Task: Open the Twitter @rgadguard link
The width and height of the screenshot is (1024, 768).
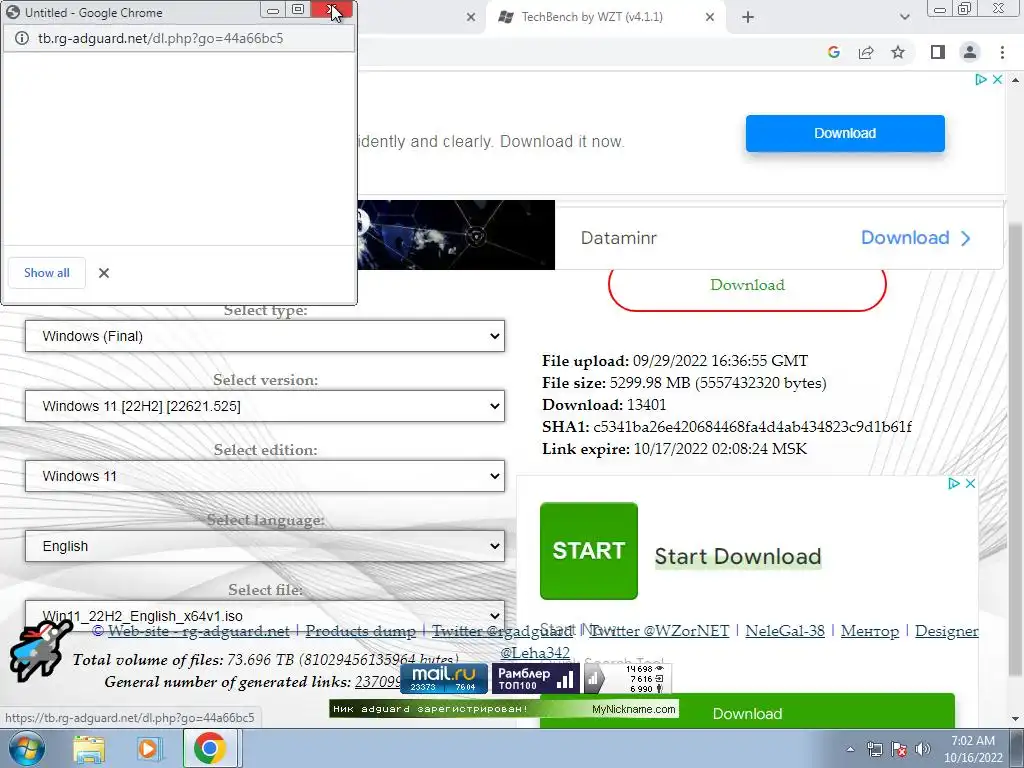Action: 502,631
